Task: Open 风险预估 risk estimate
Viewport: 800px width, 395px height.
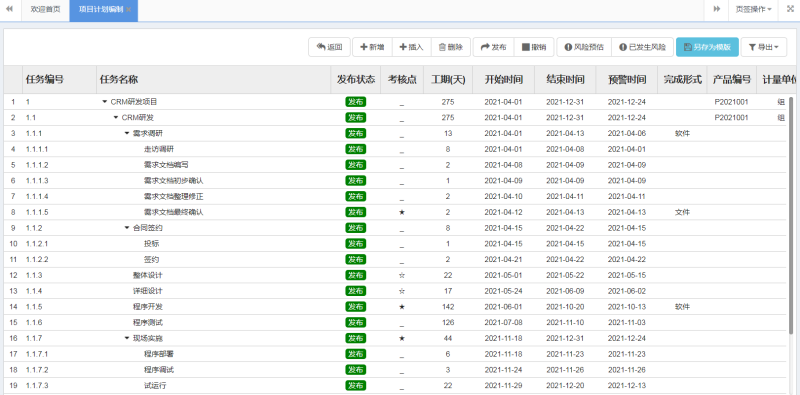Action: point(584,47)
